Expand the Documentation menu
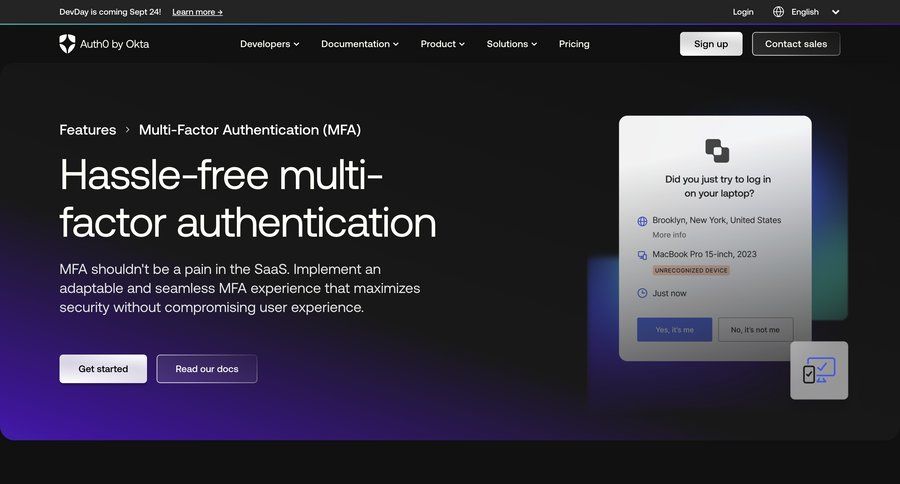Image resolution: width=900 pixels, height=484 pixels. tap(360, 44)
